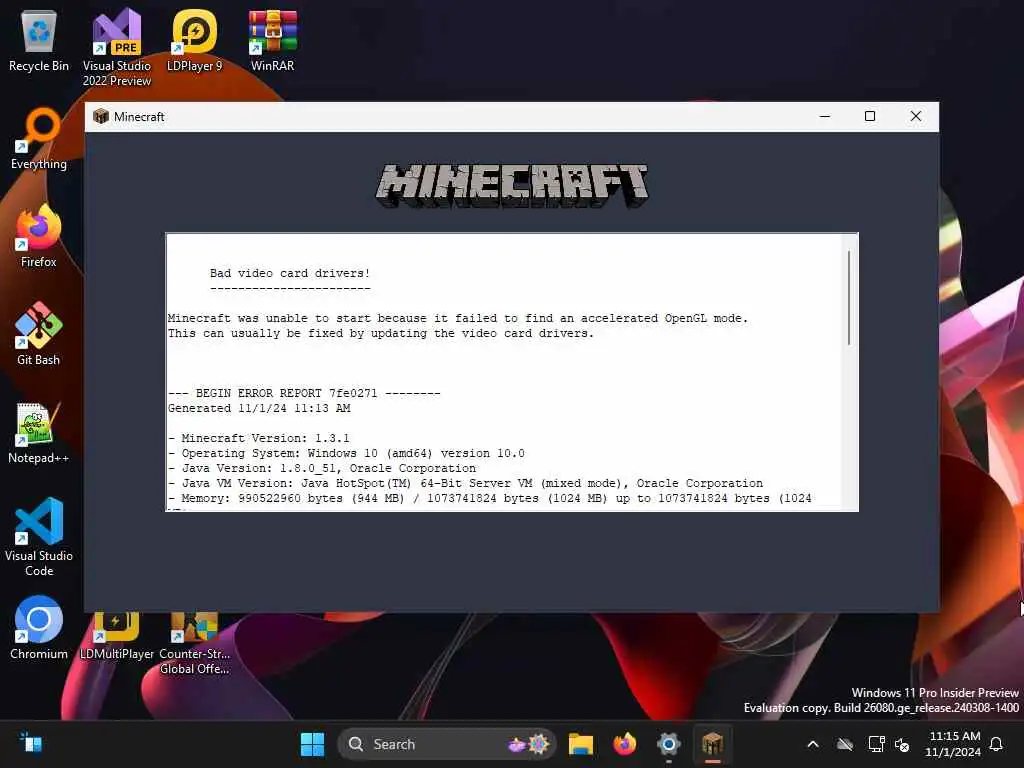Open LDPlayer 9 desktop shortcut
The width and height of the screenshot is (1024, 768).
195,40
